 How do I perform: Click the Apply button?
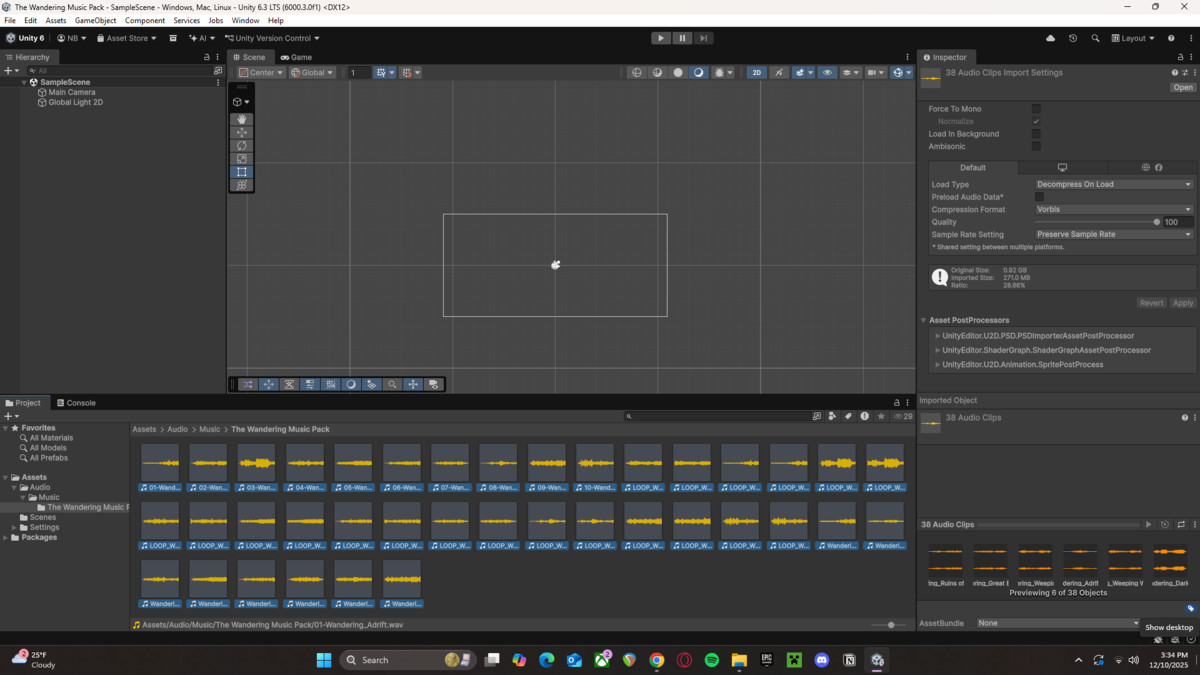pyautogui.click(x=1183, y=303)
